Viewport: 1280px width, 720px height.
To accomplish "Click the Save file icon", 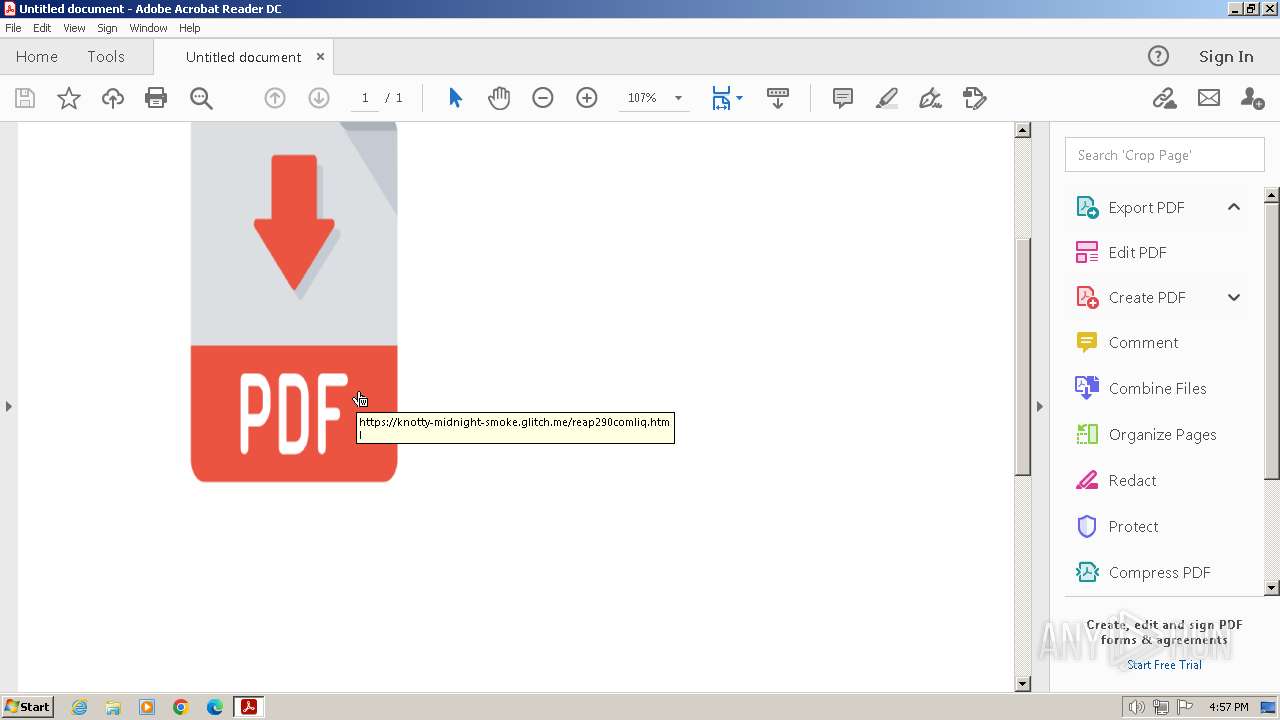I will click(x=25, y=98).
